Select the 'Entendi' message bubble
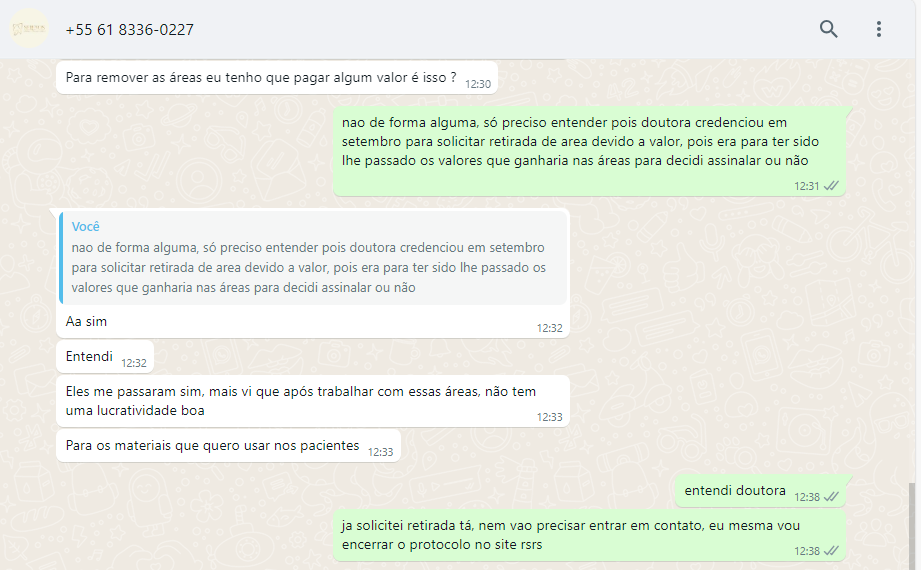The image size is (921, 570). click(x=105, y=357)
